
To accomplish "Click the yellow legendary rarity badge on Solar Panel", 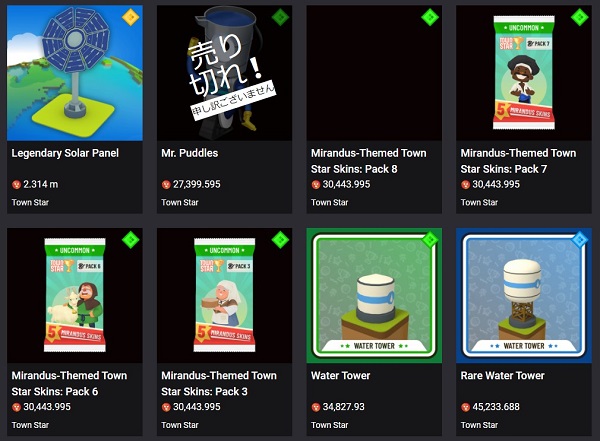I will click(x=130, y=17).
